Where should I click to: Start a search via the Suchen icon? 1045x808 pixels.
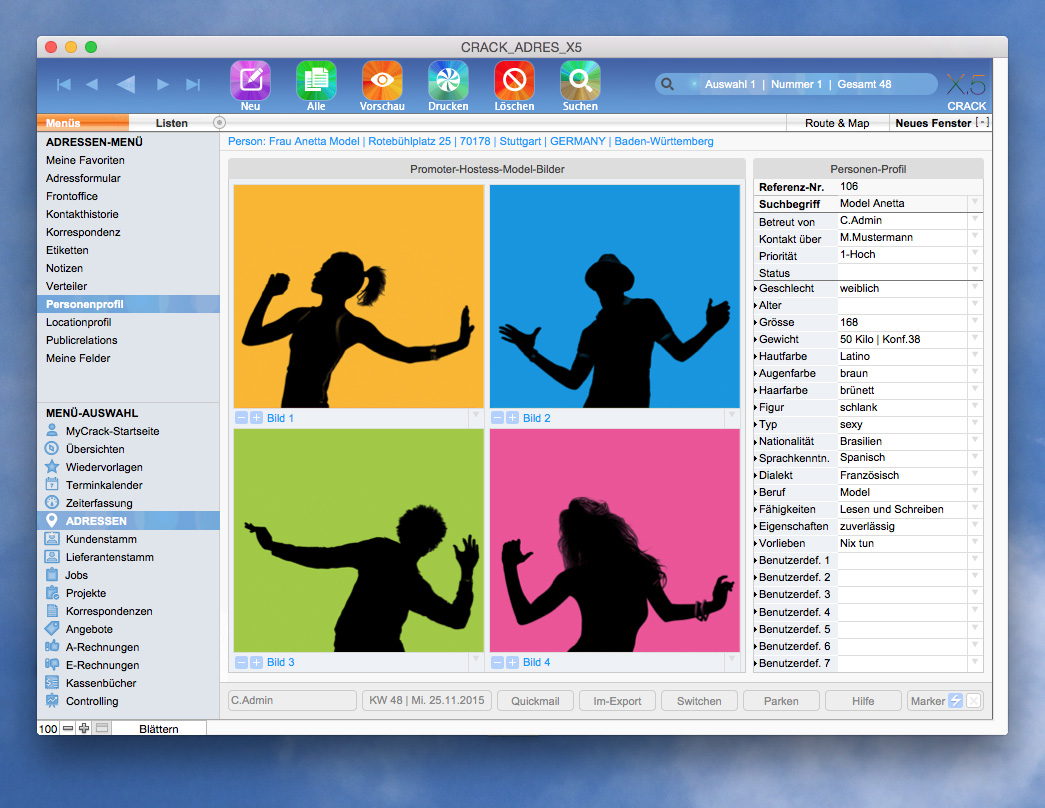pos(579,83)
